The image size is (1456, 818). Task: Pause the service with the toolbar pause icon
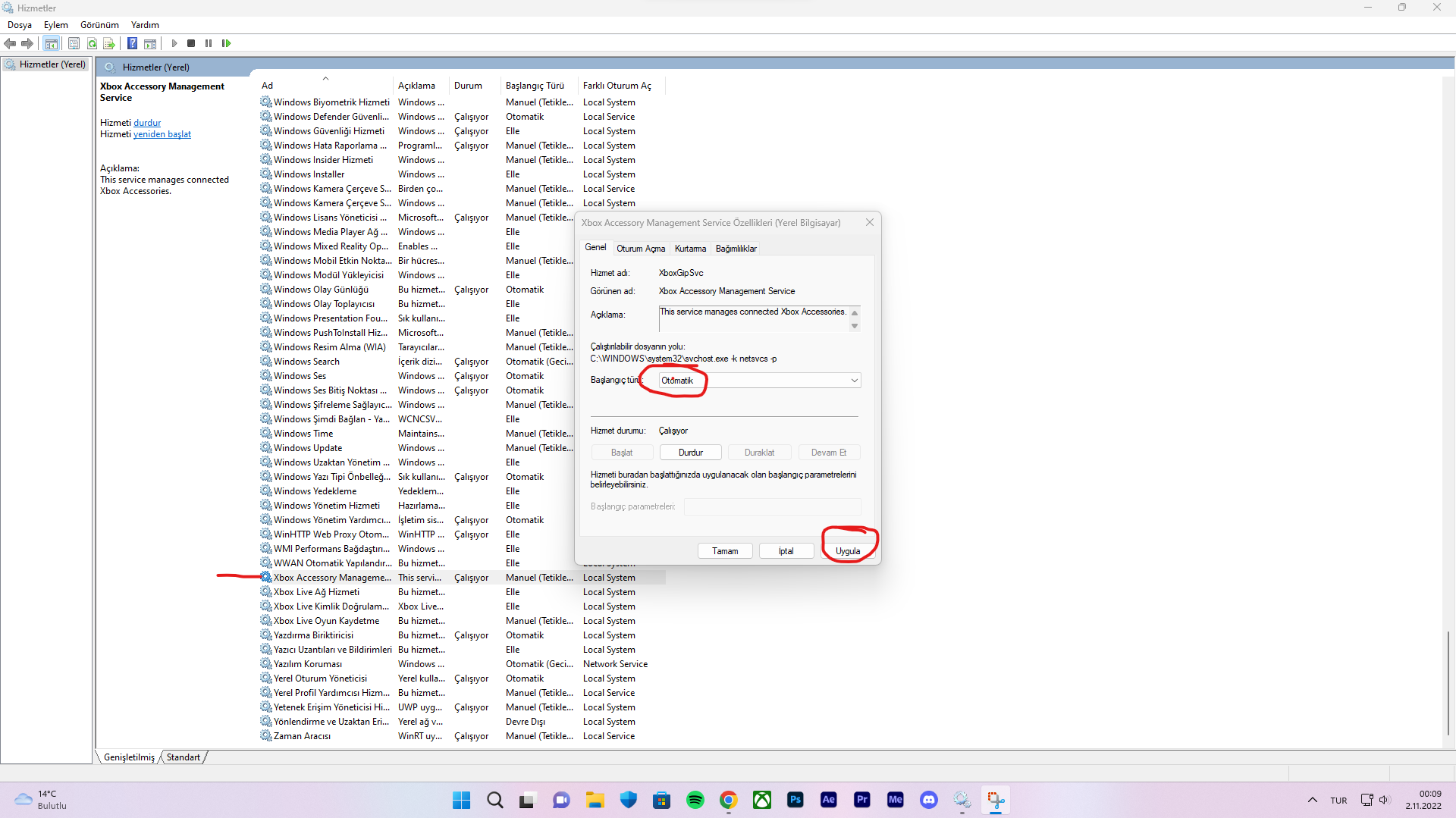click(209, 43)
